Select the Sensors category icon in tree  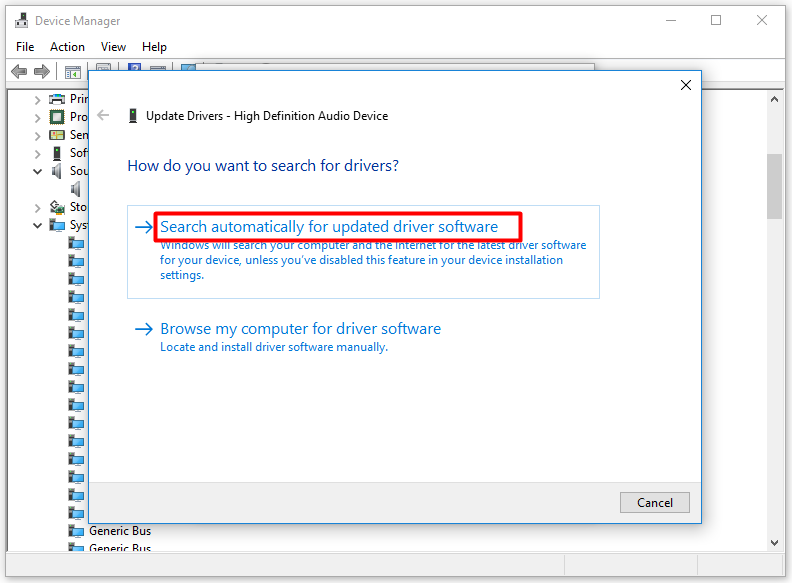click(57, 135)
